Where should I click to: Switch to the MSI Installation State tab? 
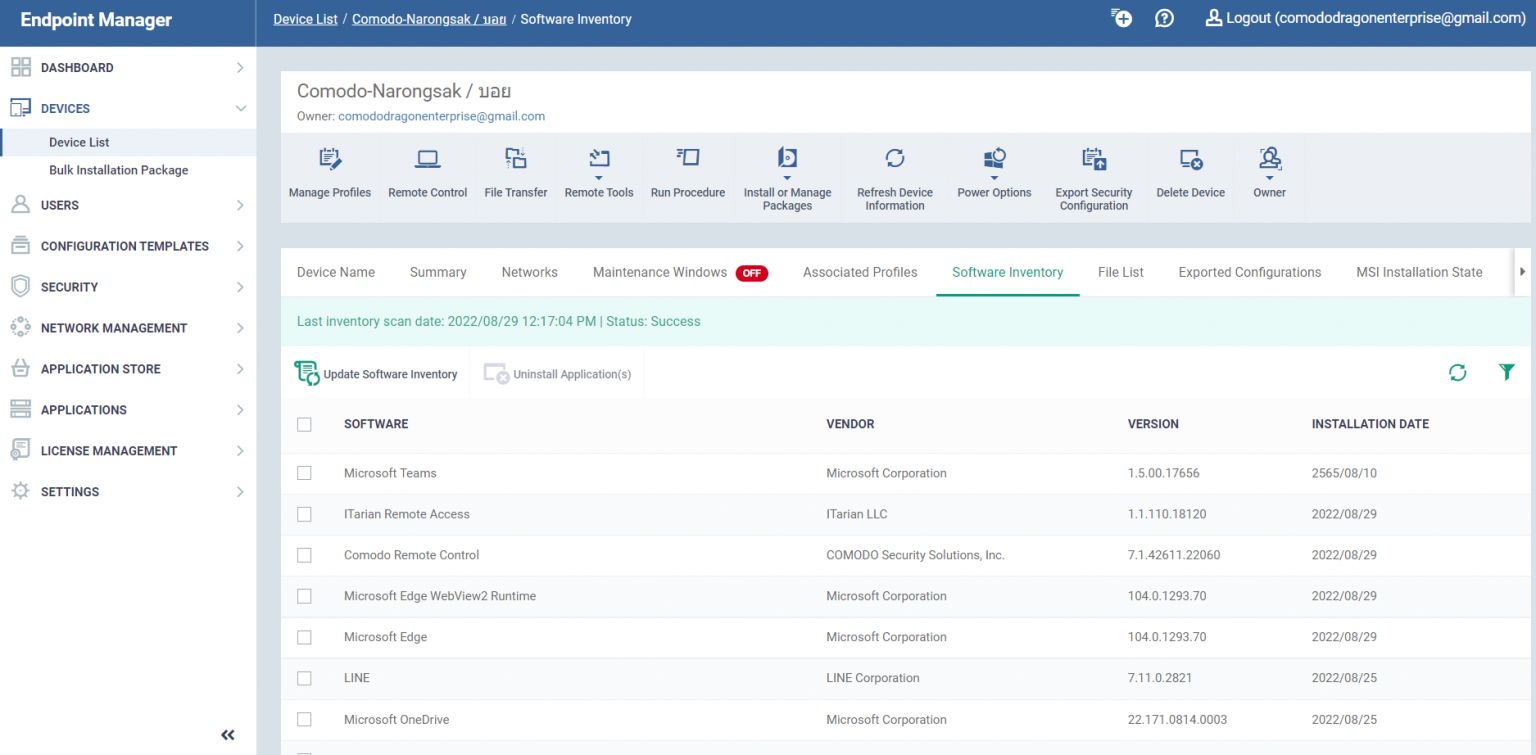point(1420,272)
